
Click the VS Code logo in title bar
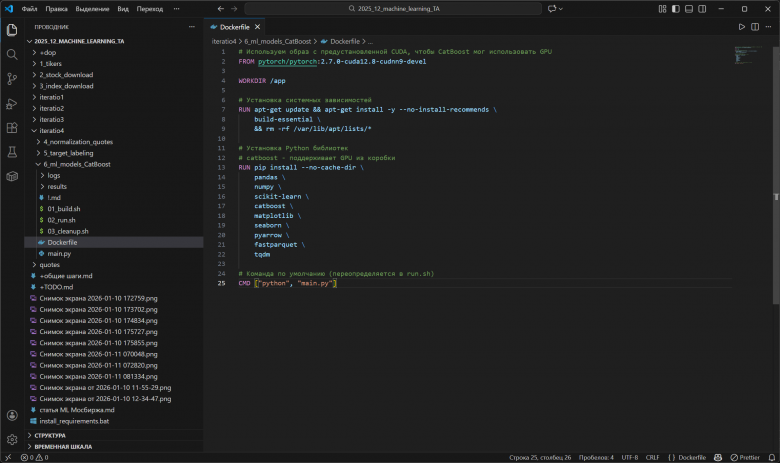point(9,8)
